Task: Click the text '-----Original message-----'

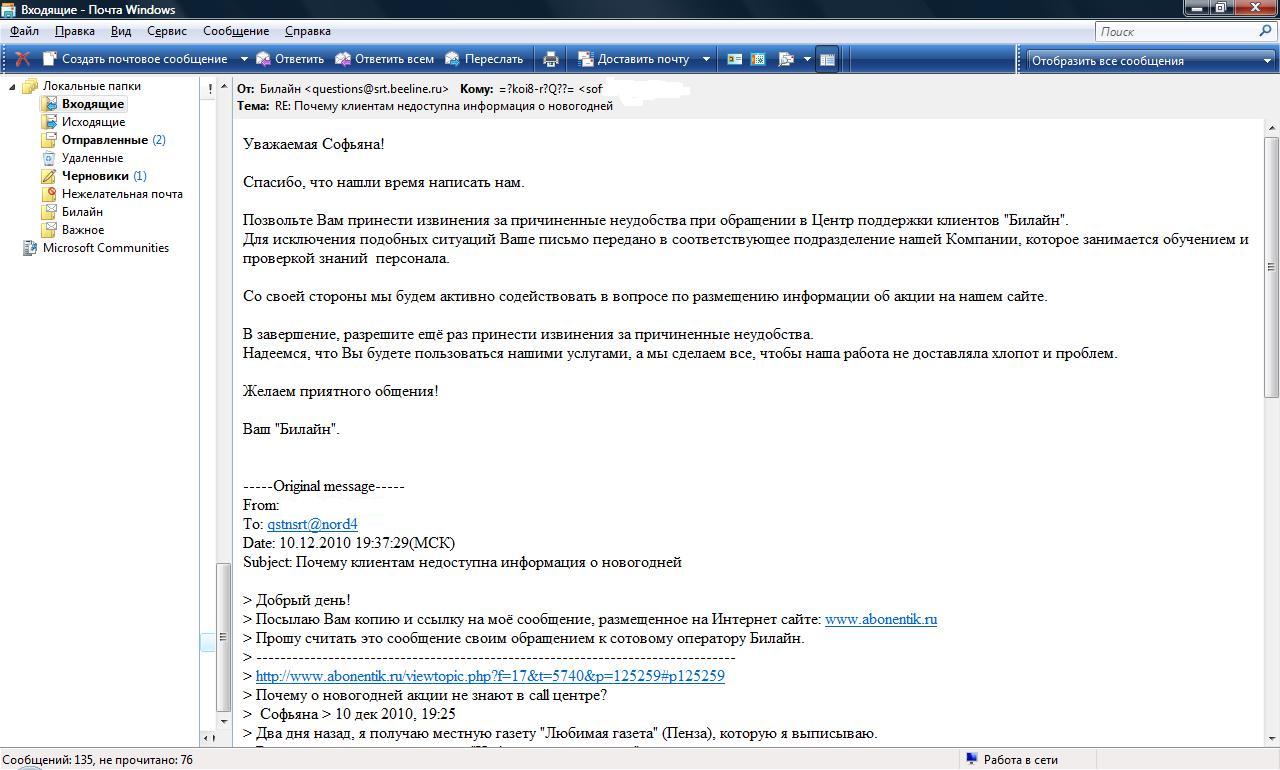Action: point(324,486)
